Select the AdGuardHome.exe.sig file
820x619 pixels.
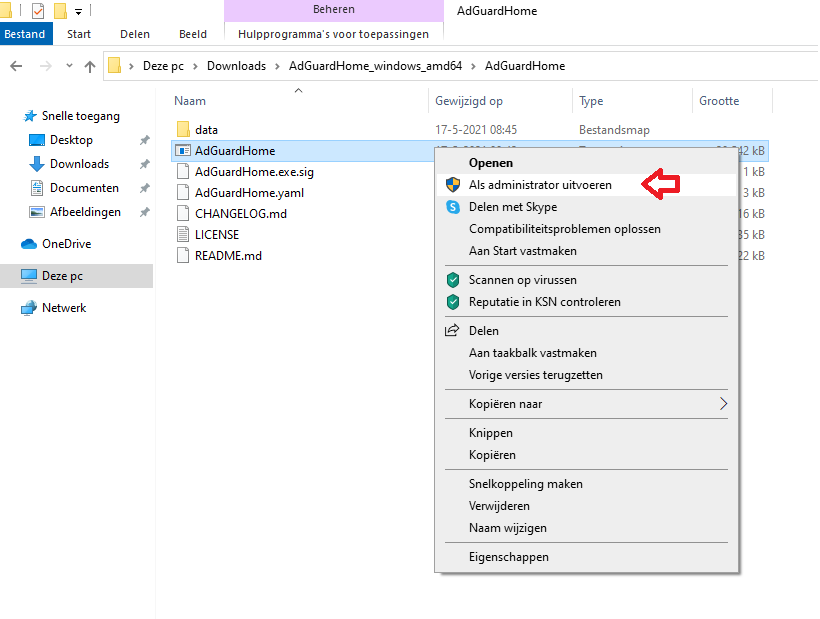pyautogui.click(x=254, y=172)
